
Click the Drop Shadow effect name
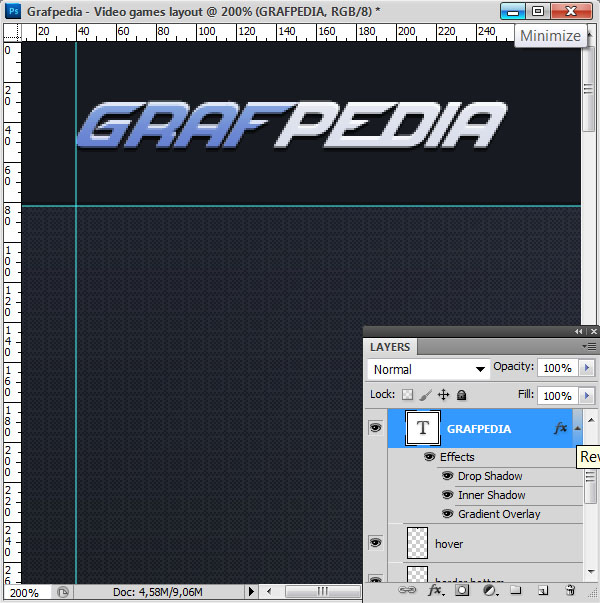490,476
